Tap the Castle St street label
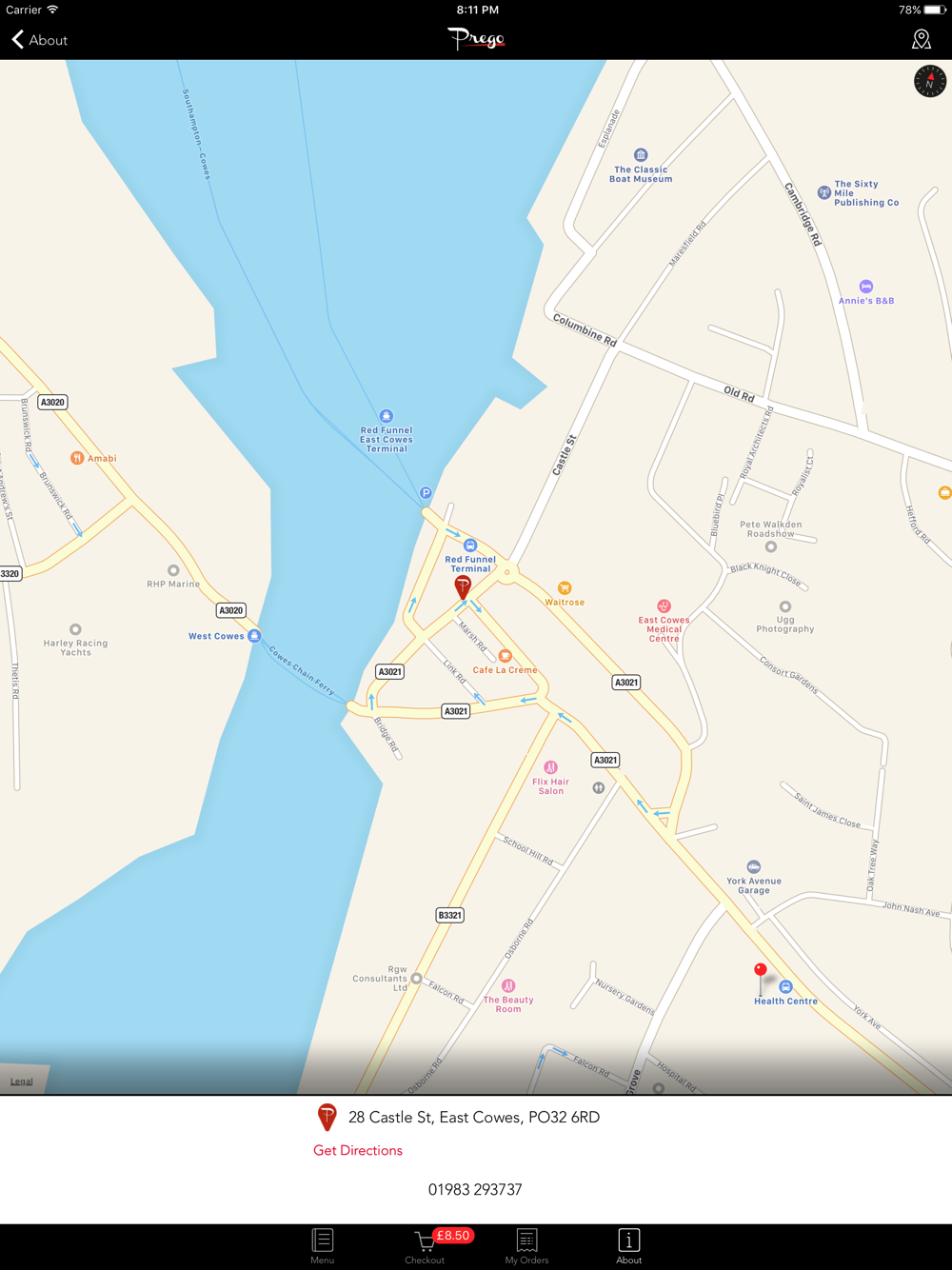952x1270 pixels. click(565, 455)
